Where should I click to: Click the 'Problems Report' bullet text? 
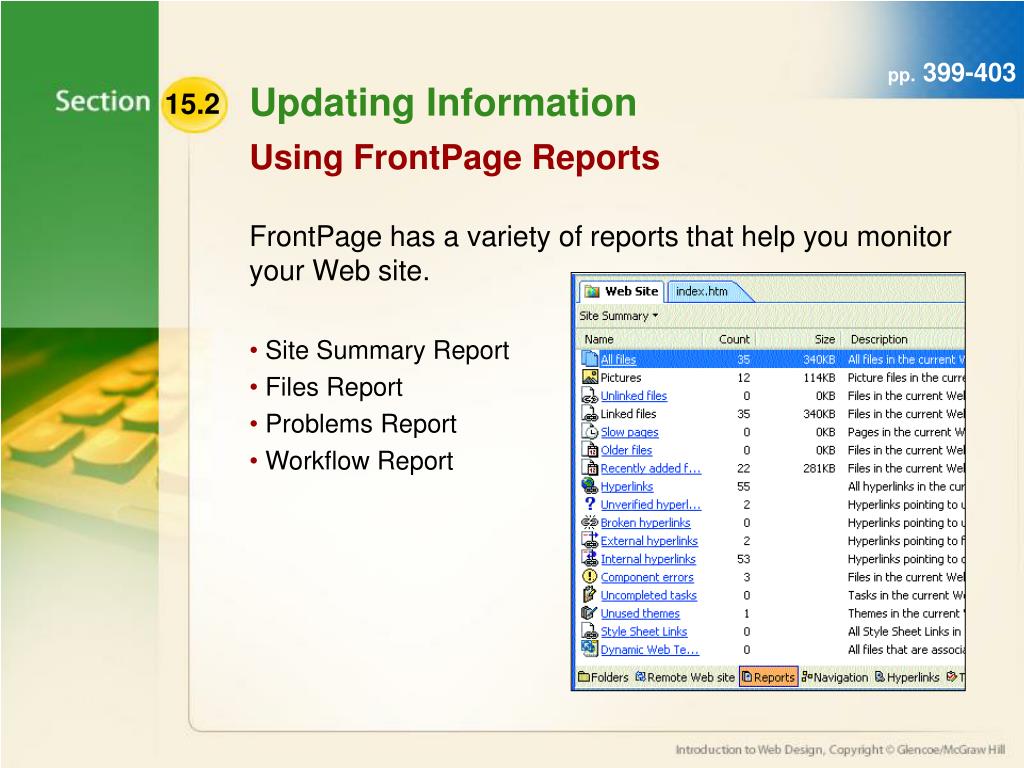coord(361,424)
